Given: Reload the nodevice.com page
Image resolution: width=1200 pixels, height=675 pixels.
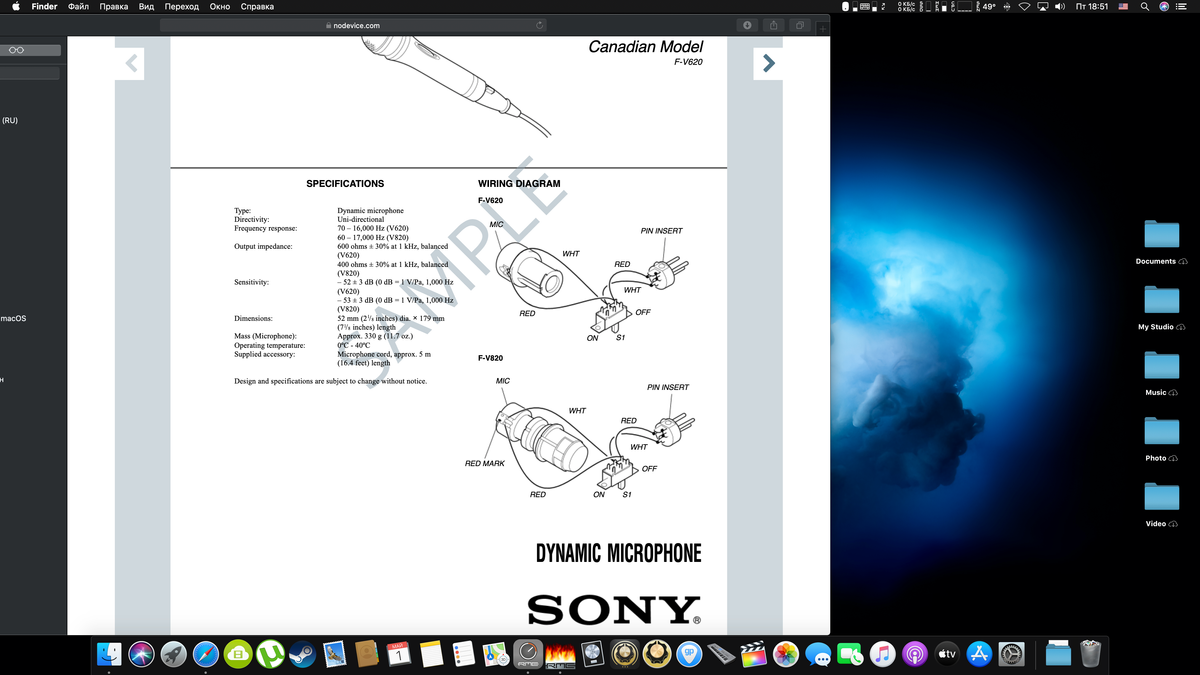Looking at the screenshot, I should point(540,25).
